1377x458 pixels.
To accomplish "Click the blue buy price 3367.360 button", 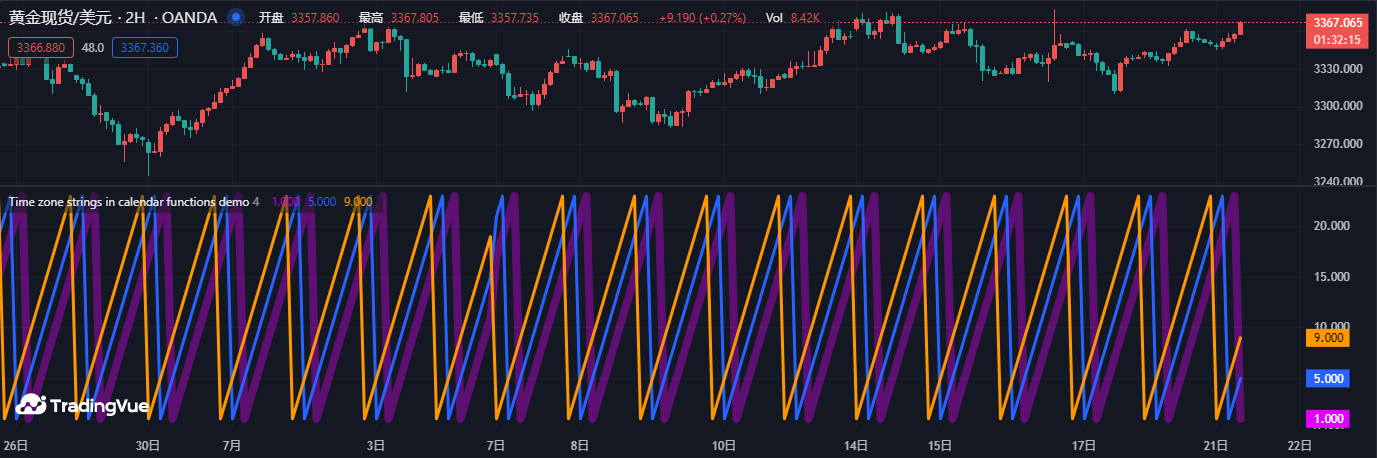I will (x=145, y=47).
